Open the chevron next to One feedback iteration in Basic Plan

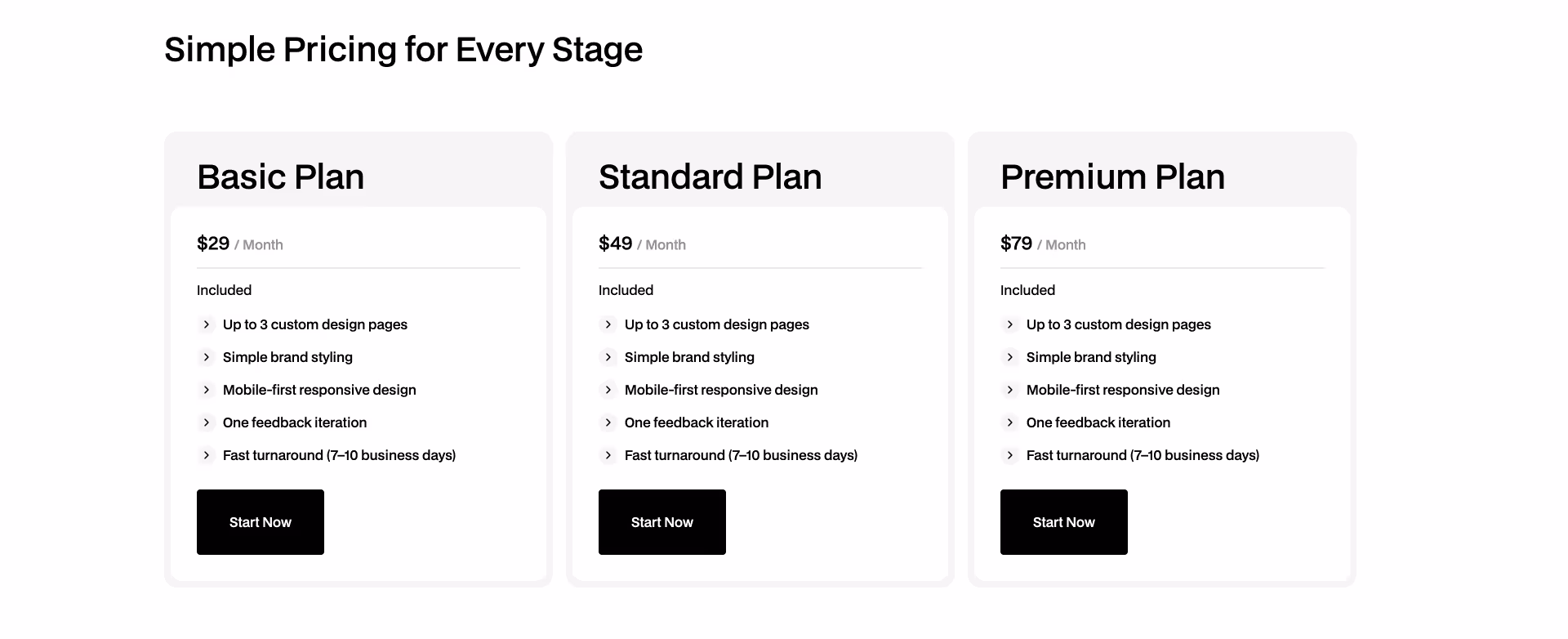[x=207, y=422]
